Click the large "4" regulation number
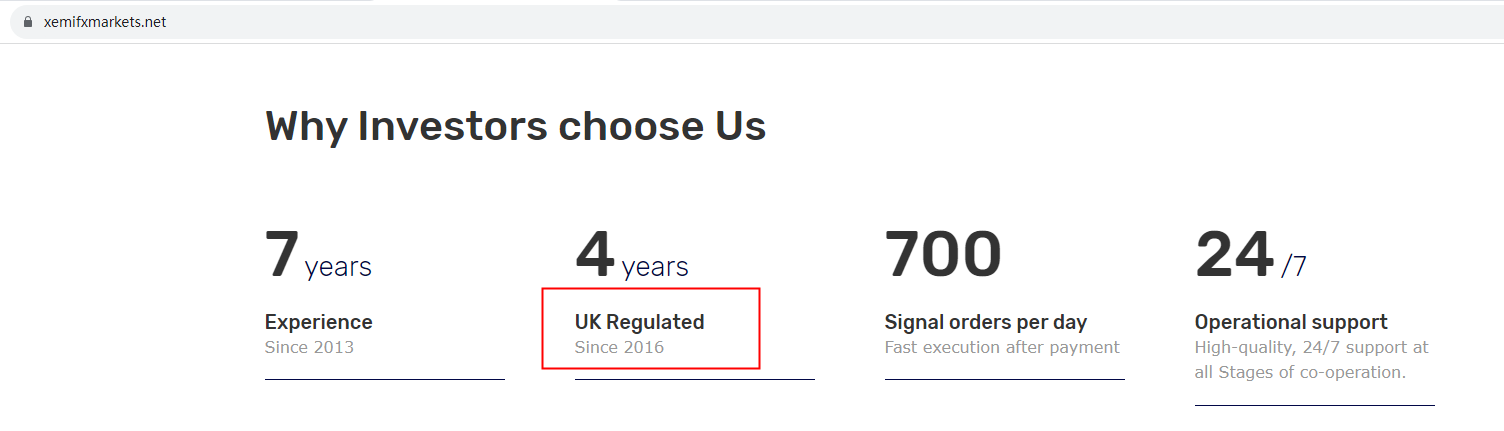 click(594, 254)
